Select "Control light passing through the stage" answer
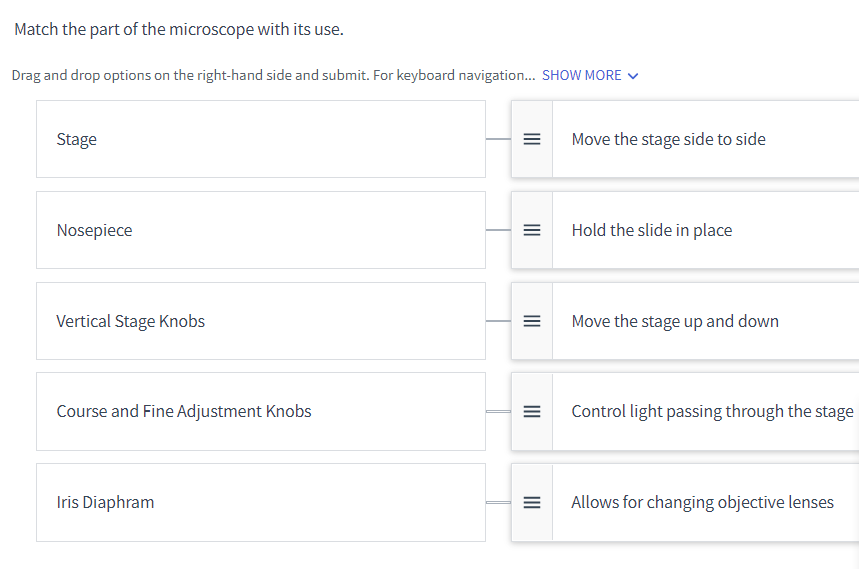 pyautogui.click(x=712, y=411)
